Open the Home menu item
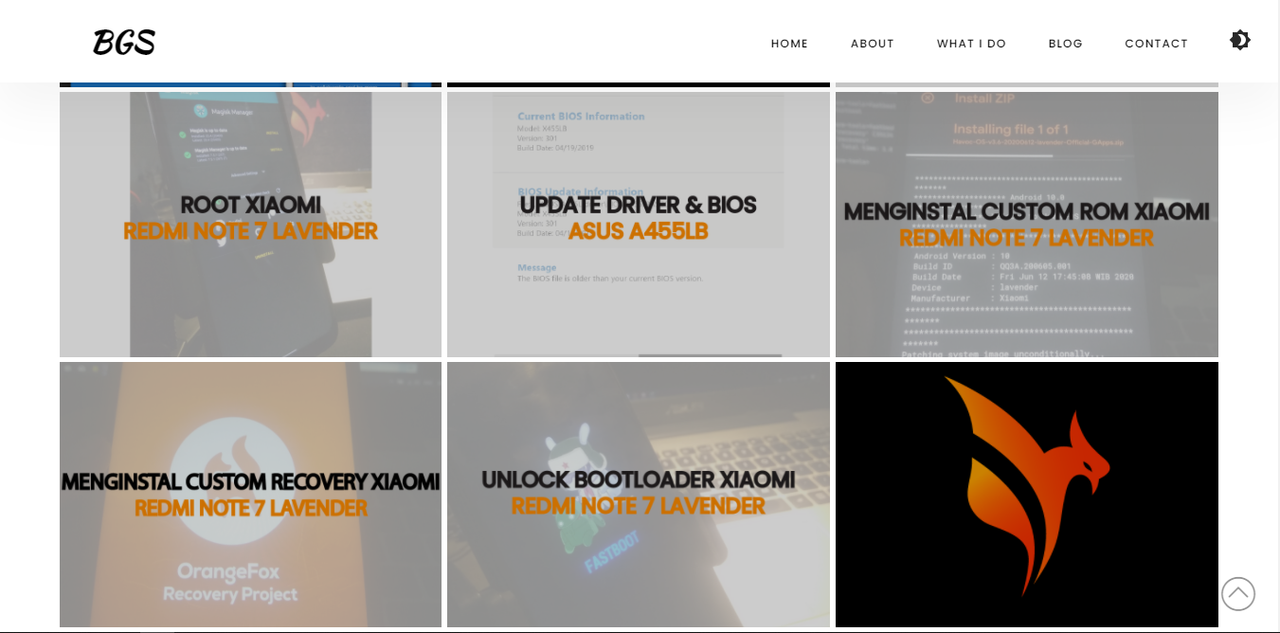 pyautogui.click(x=789, y=44)
